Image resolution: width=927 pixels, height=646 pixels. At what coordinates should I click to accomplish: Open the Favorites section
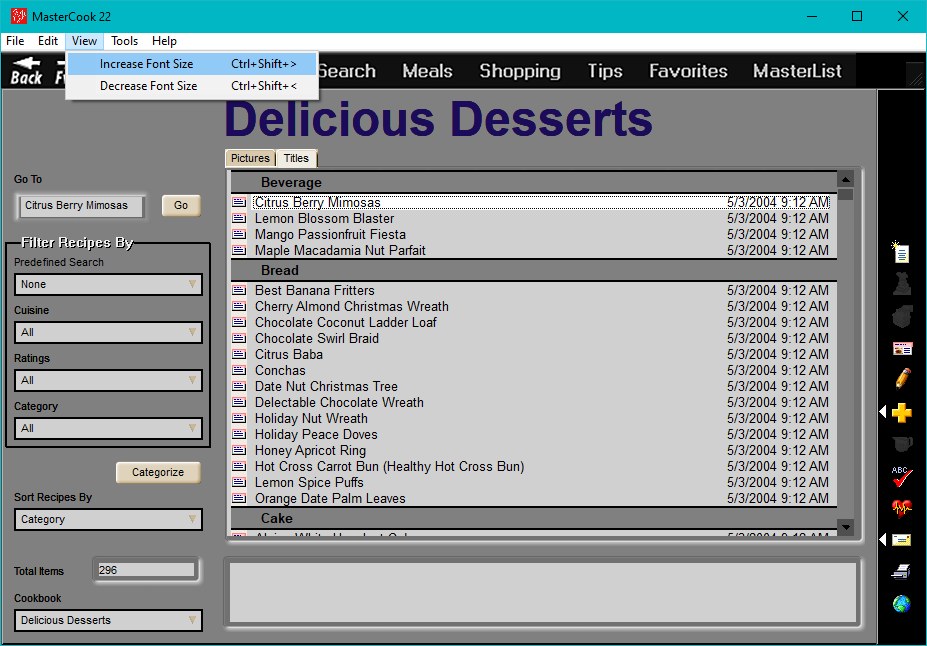688,71
